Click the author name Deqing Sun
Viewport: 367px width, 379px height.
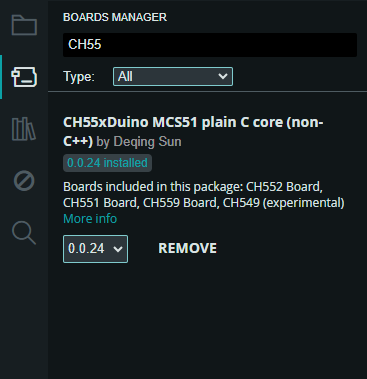pyautogui.click(x=148, y=142)
